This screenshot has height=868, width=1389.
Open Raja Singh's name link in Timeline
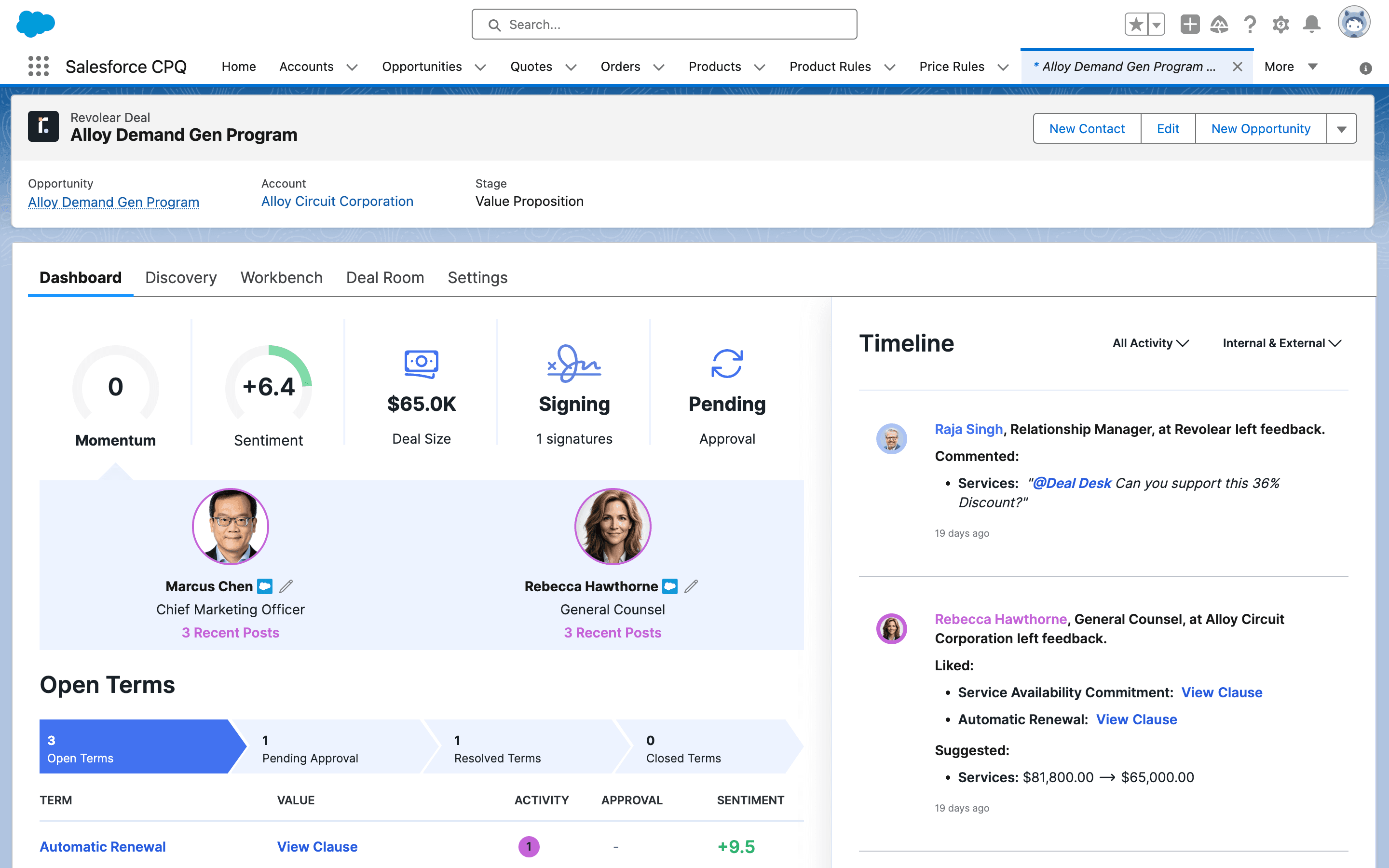968,429
